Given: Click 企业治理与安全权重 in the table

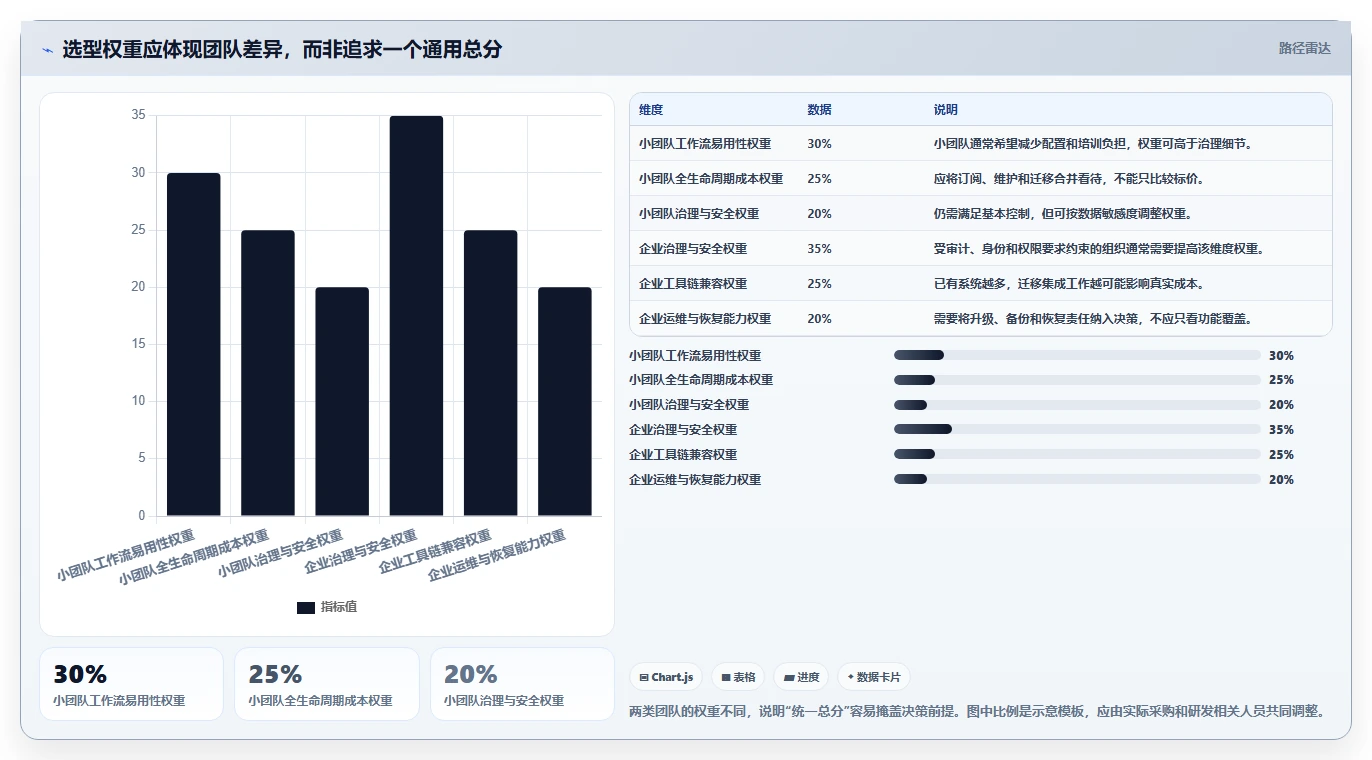Looking at the screenshot, I should coord(693,249).
